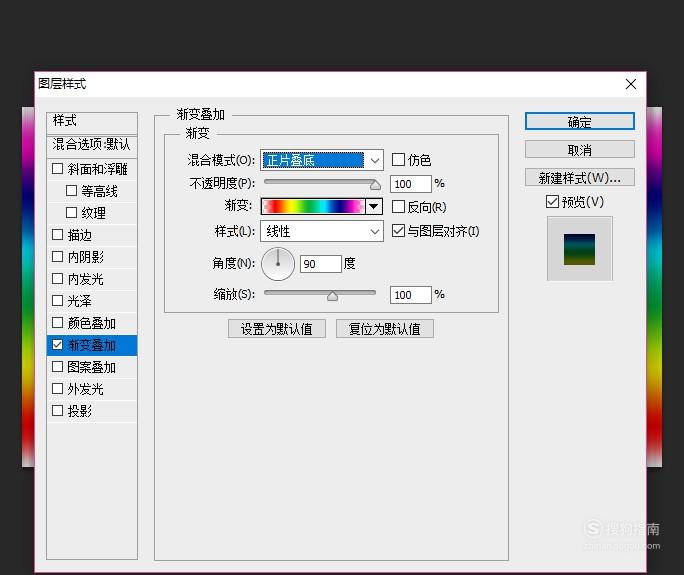Click the 角度 degree input field

click(x=321, y=264)
